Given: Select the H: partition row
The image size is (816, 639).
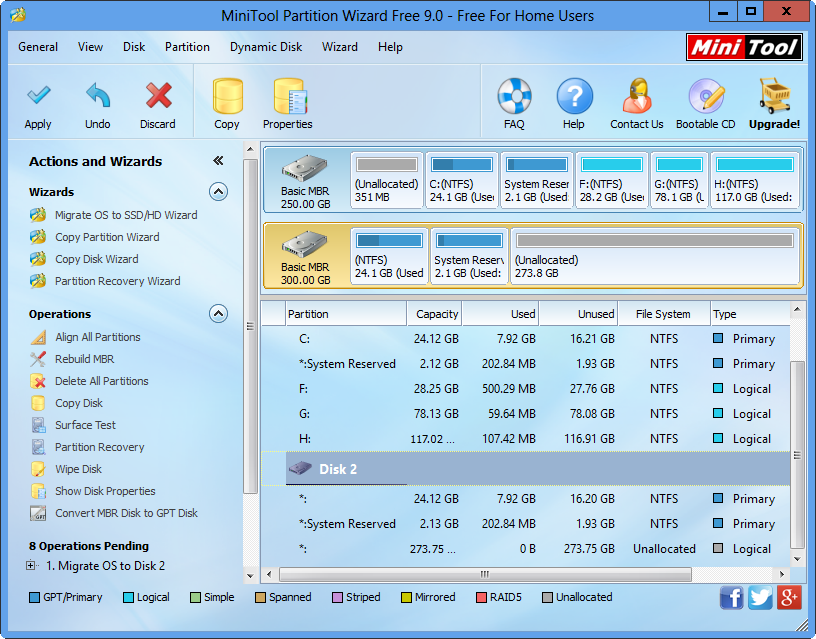Looking at the screenshot, I should (525, 439).
